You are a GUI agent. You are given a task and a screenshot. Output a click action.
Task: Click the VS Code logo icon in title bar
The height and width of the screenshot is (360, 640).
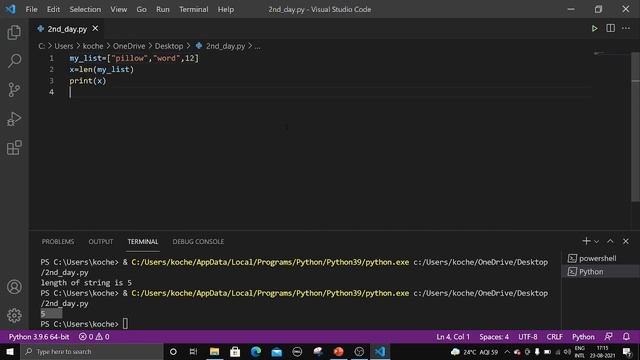10,9
